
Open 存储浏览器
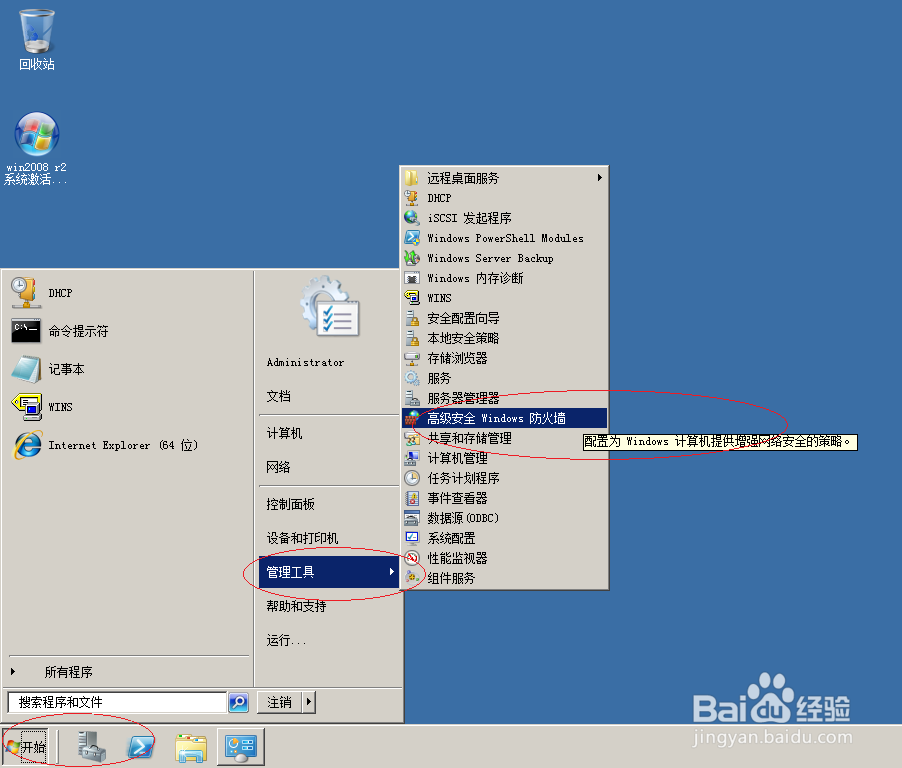504,358
